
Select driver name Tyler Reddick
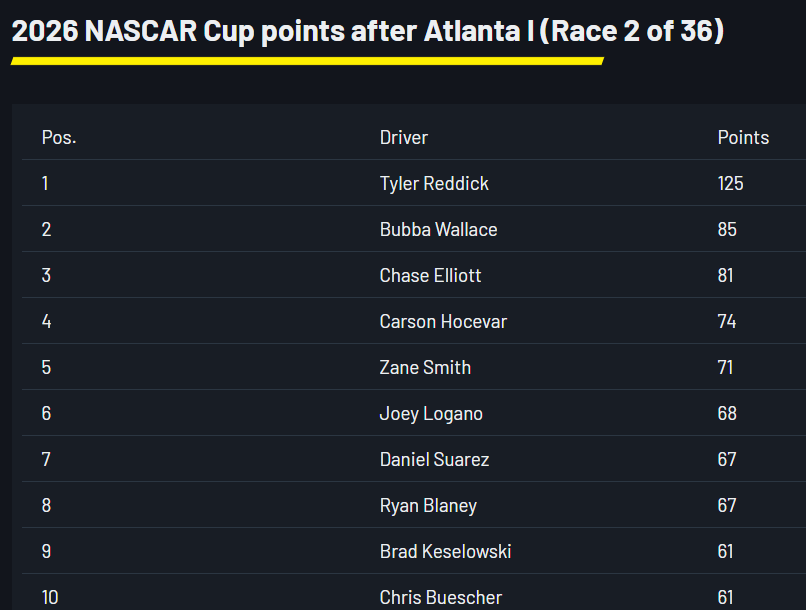coord(434,184)
